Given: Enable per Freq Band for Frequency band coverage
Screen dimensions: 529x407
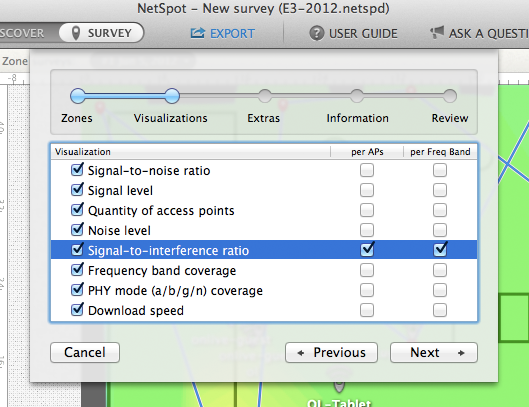Looking at the screenshot, I should [x=440, y=270].
